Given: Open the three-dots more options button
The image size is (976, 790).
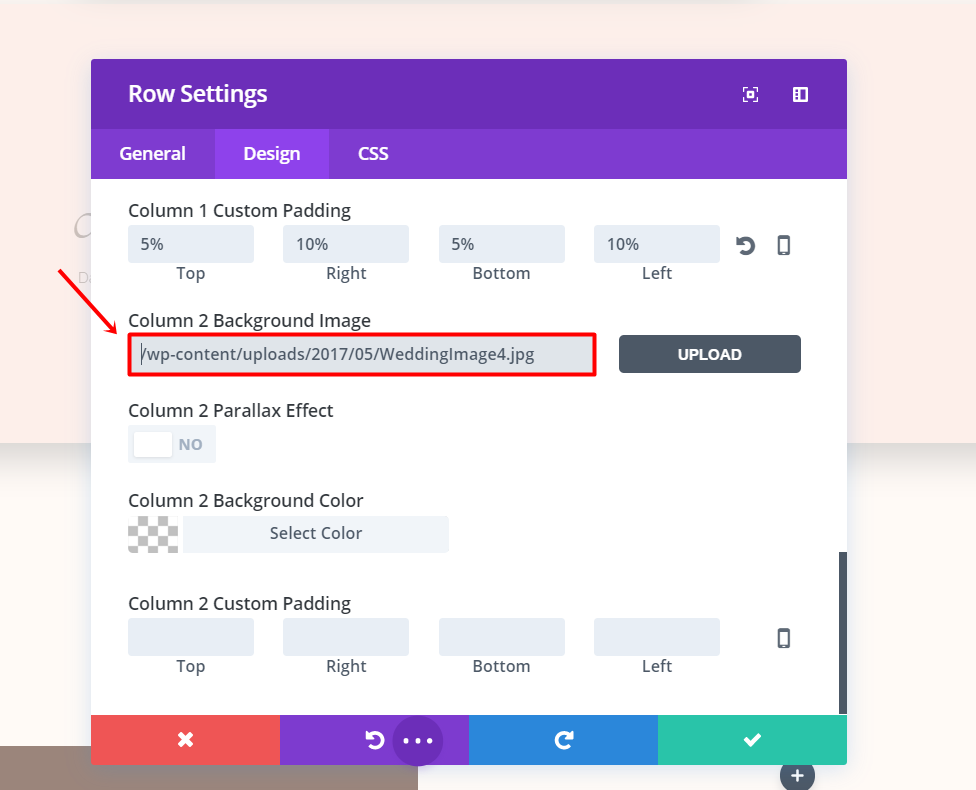Looking at the screenshot, I should pyautogui.click(x=418, y=741).
